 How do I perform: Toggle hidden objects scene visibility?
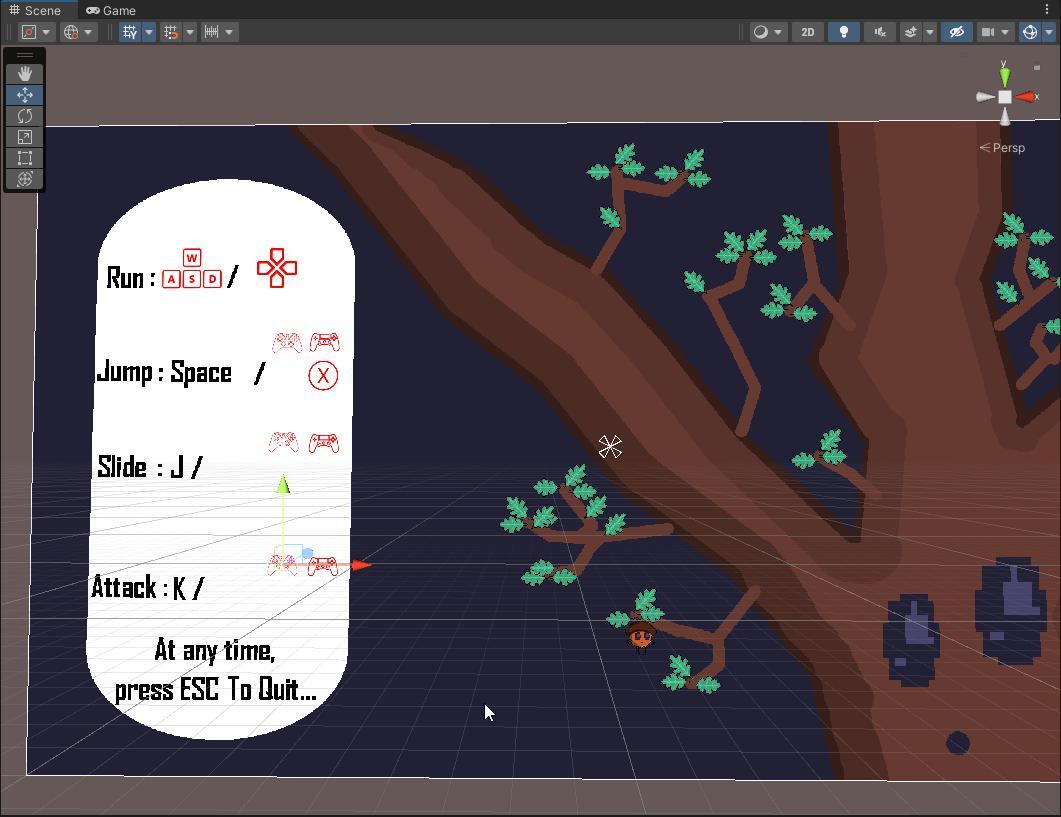[955, 32]
